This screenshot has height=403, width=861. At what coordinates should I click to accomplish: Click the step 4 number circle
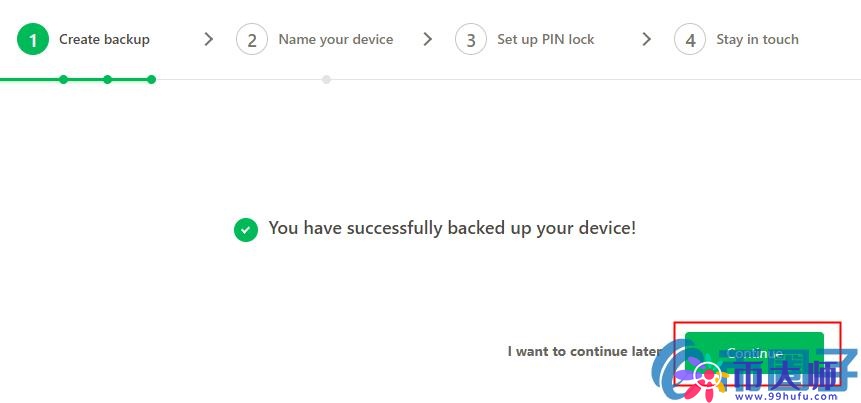[690, 40]
